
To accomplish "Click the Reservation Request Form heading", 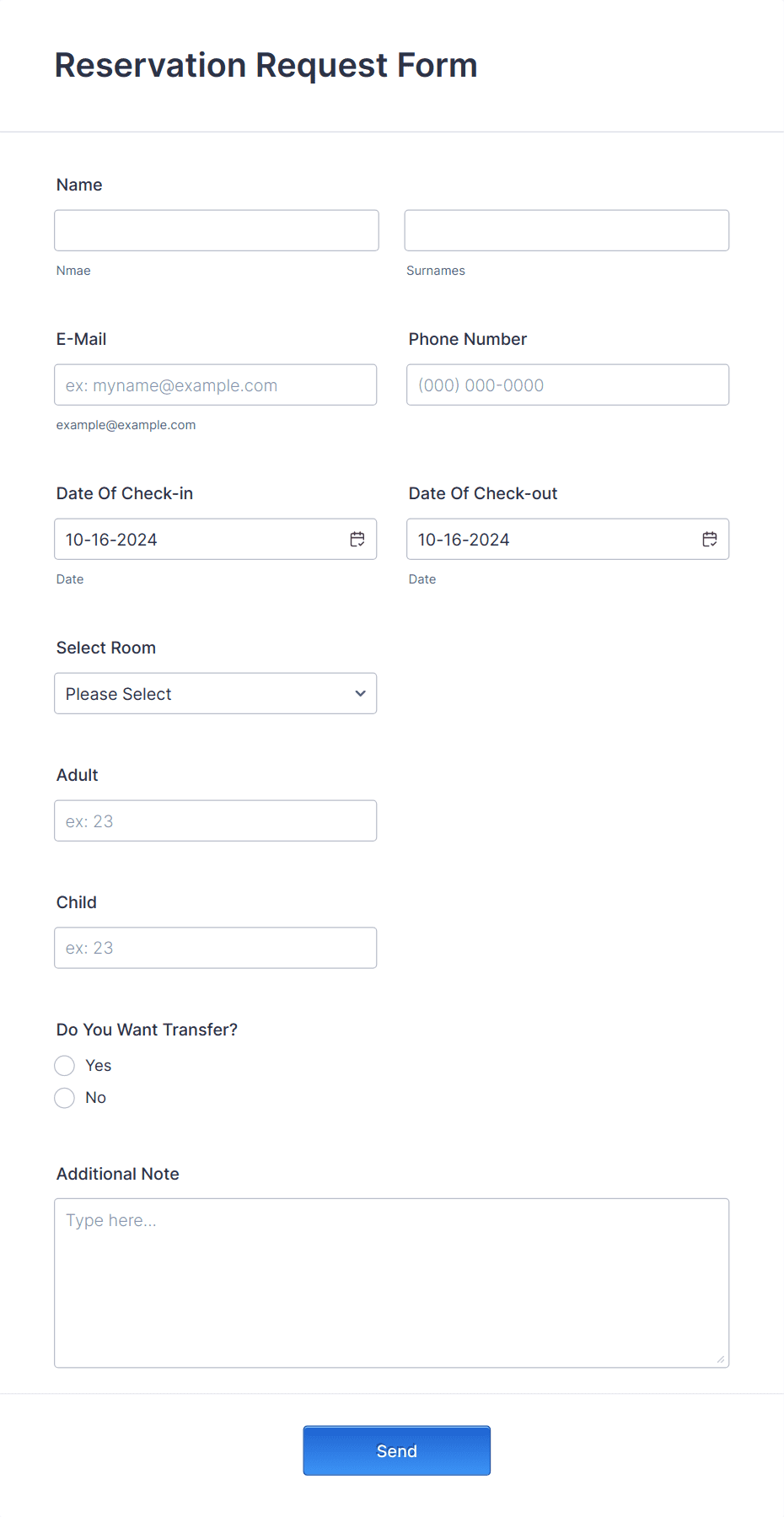I will (x=266, y=65).
